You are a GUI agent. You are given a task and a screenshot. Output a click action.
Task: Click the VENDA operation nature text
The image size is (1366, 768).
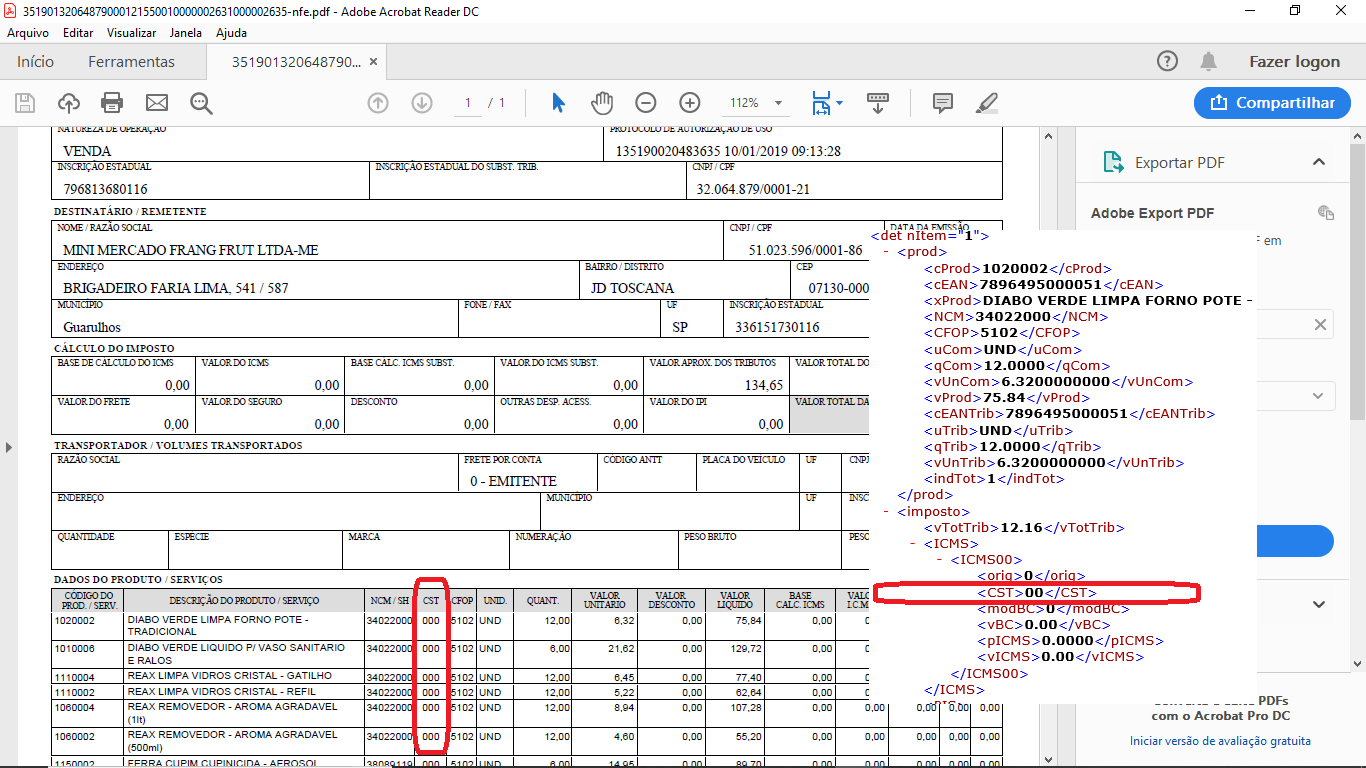[87, 151]
